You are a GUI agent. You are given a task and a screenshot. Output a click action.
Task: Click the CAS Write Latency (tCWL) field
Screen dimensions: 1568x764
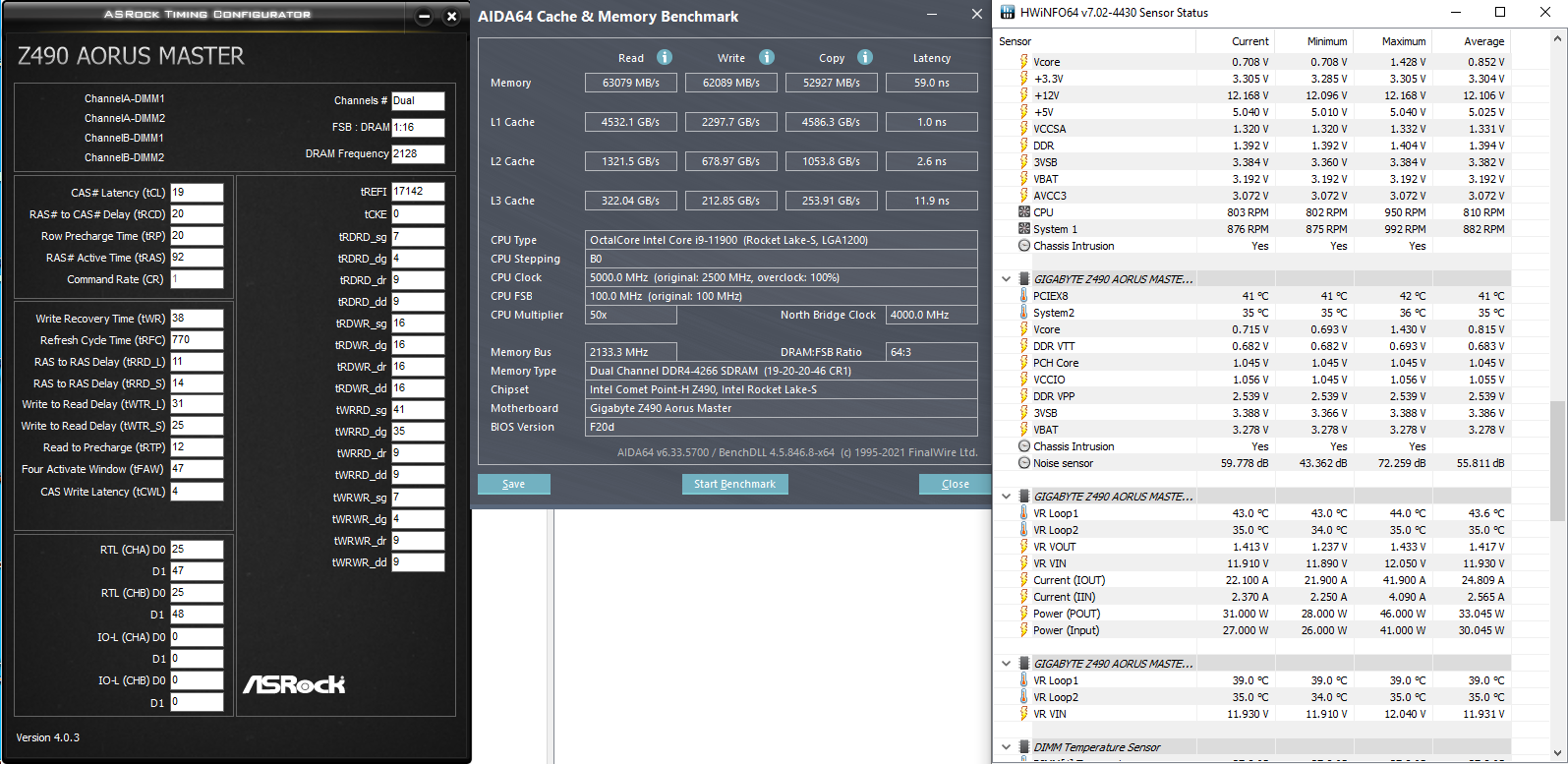pos(197,492)
